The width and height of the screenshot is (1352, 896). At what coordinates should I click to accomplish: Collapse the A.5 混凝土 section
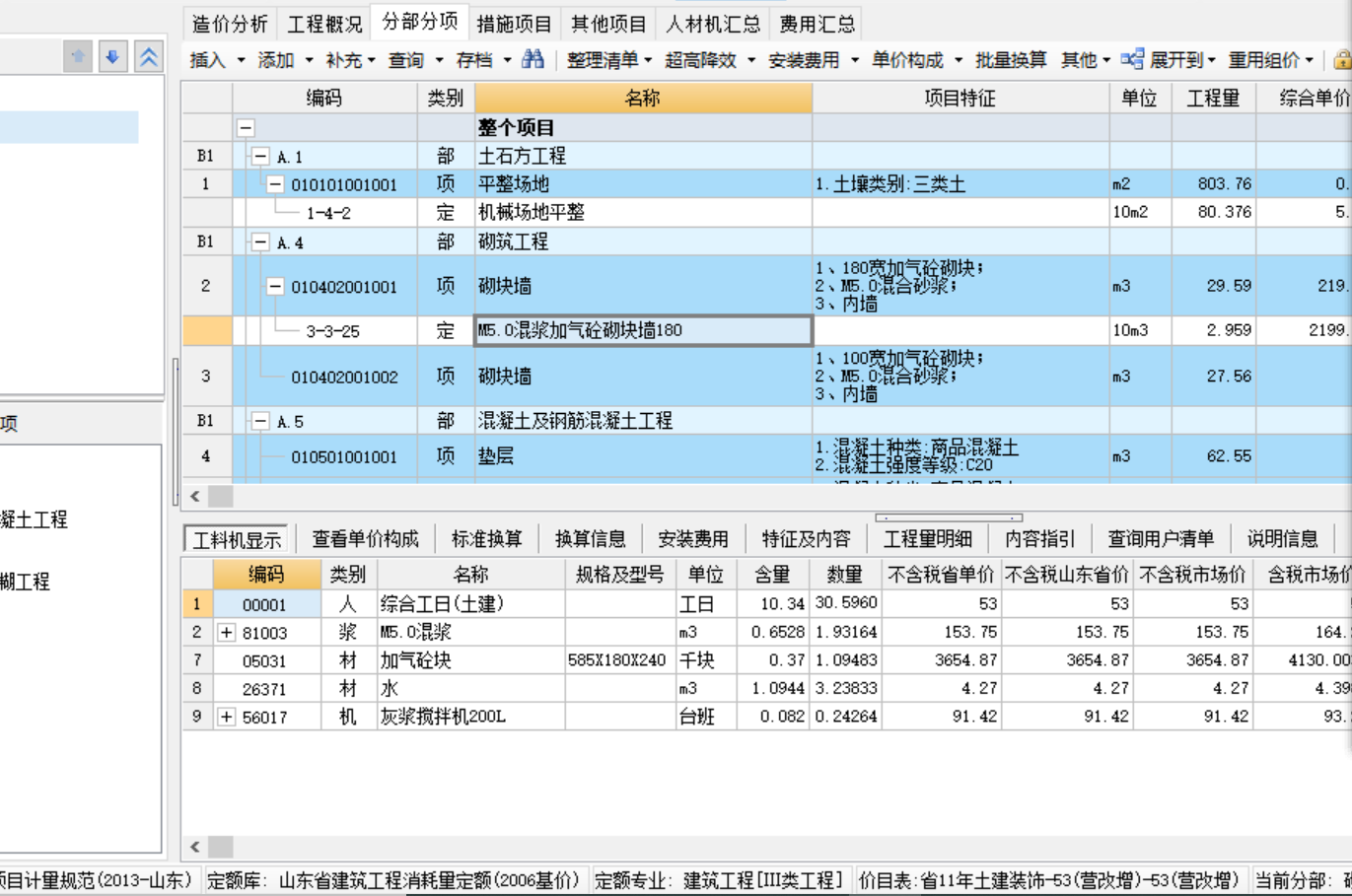(x=260, y=421)
